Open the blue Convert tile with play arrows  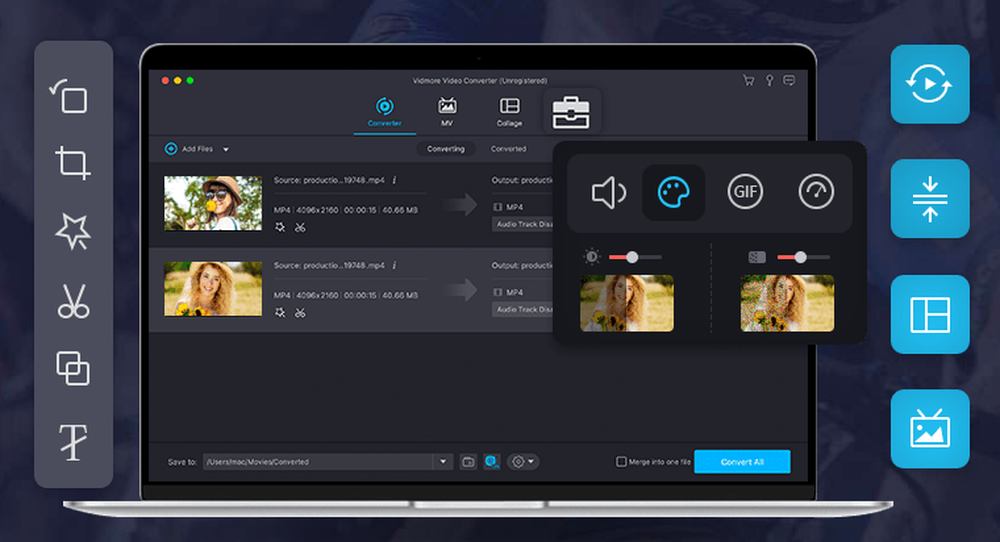pos(930,84)
